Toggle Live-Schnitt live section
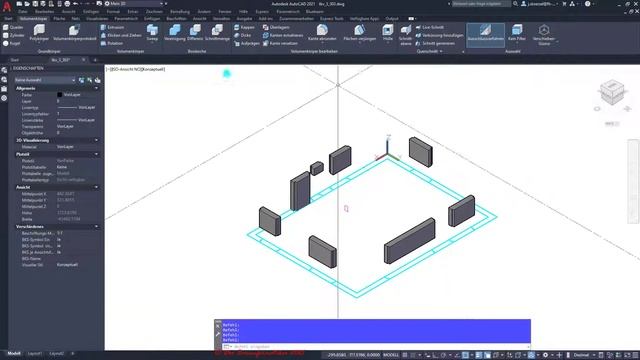 click(429, 27)
